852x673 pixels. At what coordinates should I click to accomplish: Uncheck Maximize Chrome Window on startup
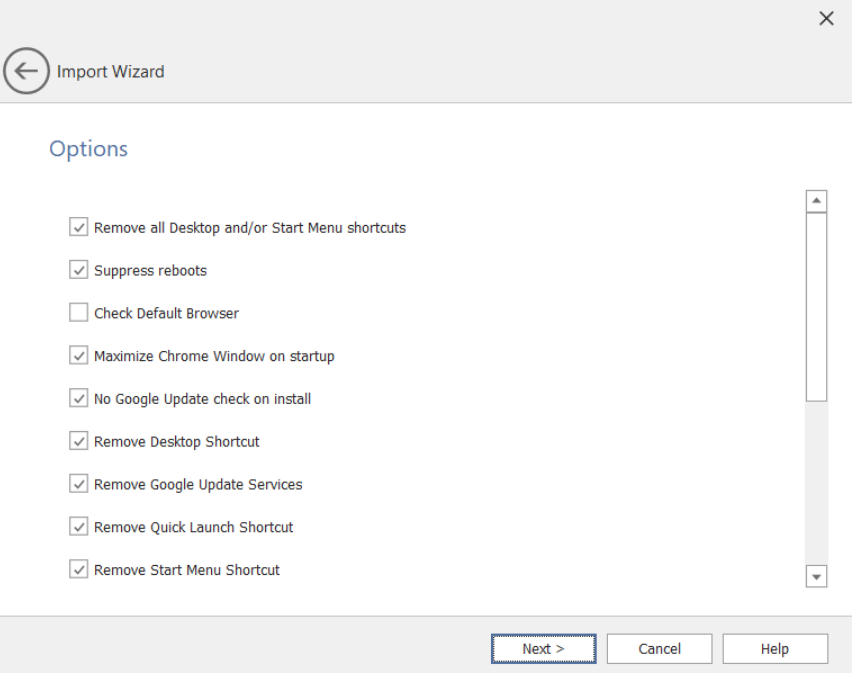coord(78,356)
